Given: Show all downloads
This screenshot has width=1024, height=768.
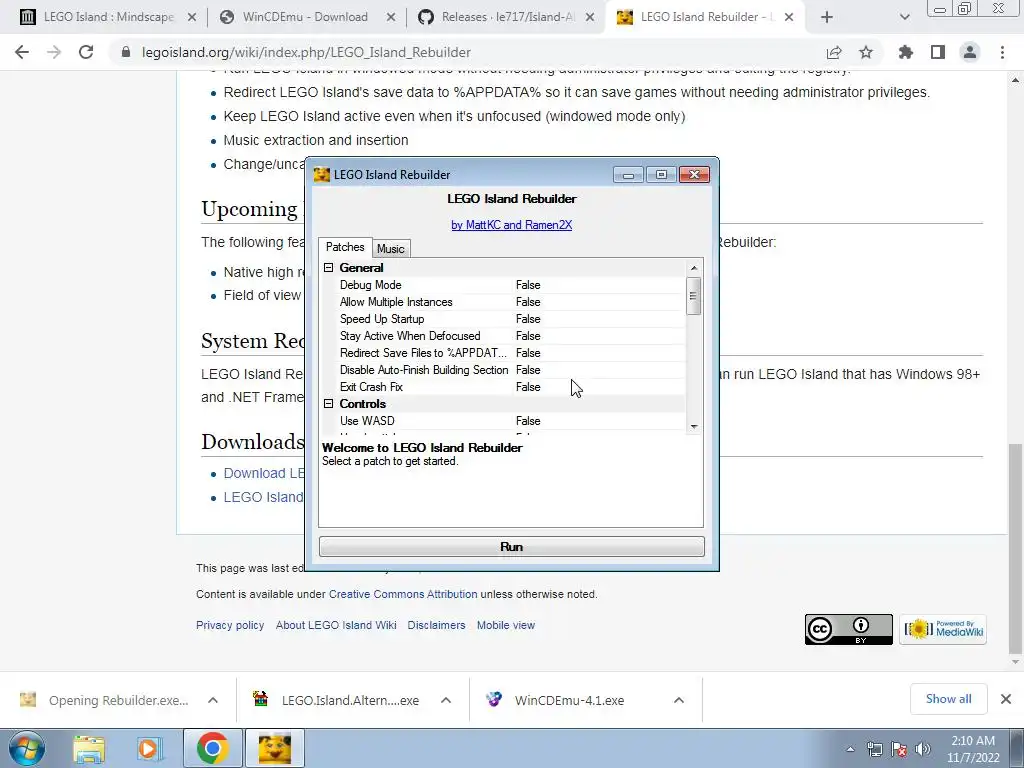Looking at the screenshot, I should pos(948,699).
